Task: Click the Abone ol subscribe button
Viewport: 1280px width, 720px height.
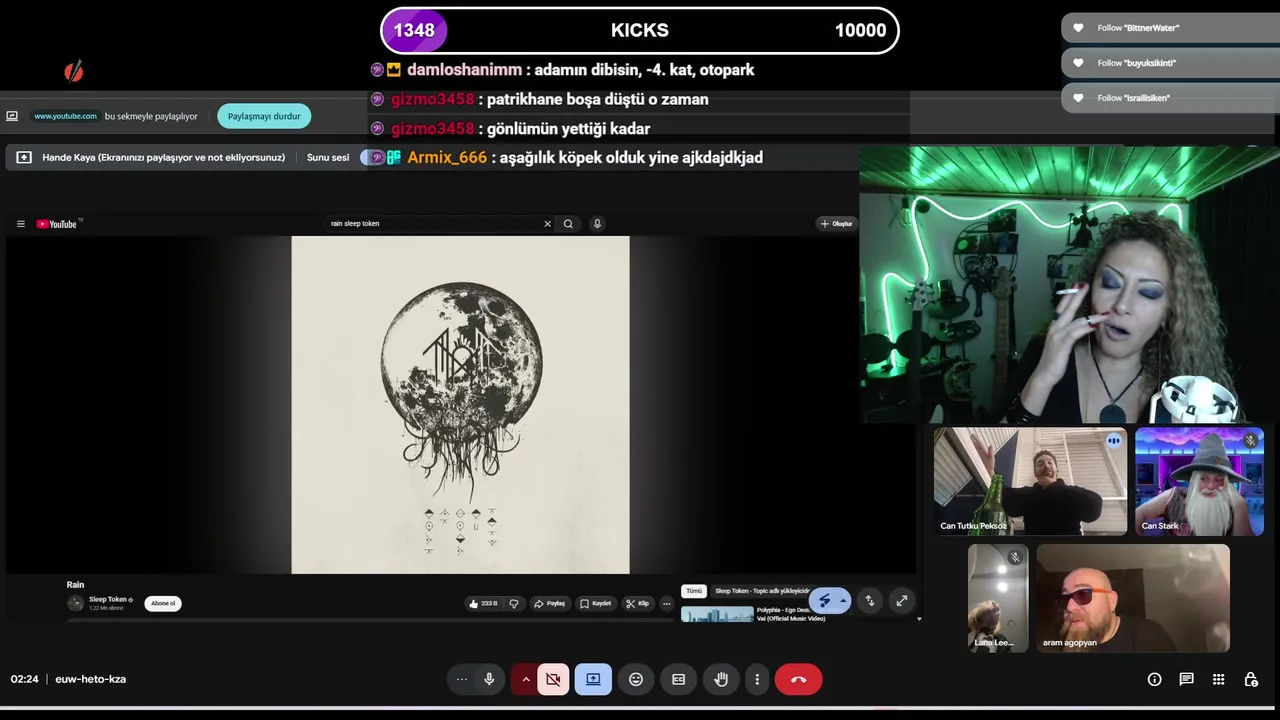Action: coord(163,603)
